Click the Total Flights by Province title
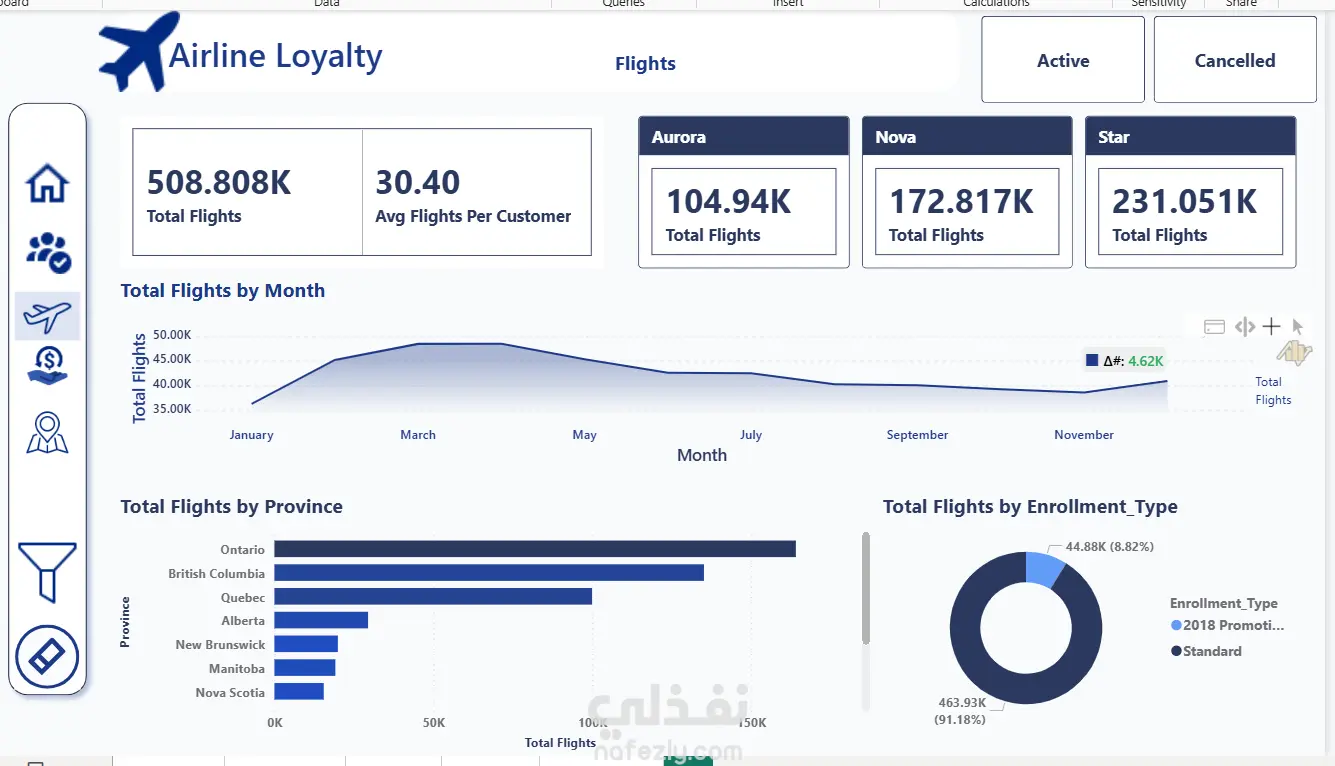This screenshot has width=1335, height=766. coord(231,507)
